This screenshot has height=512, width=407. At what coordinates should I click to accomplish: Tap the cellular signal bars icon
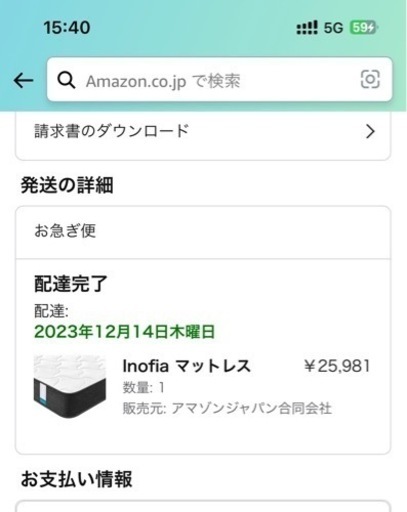(x=307, y=28)
